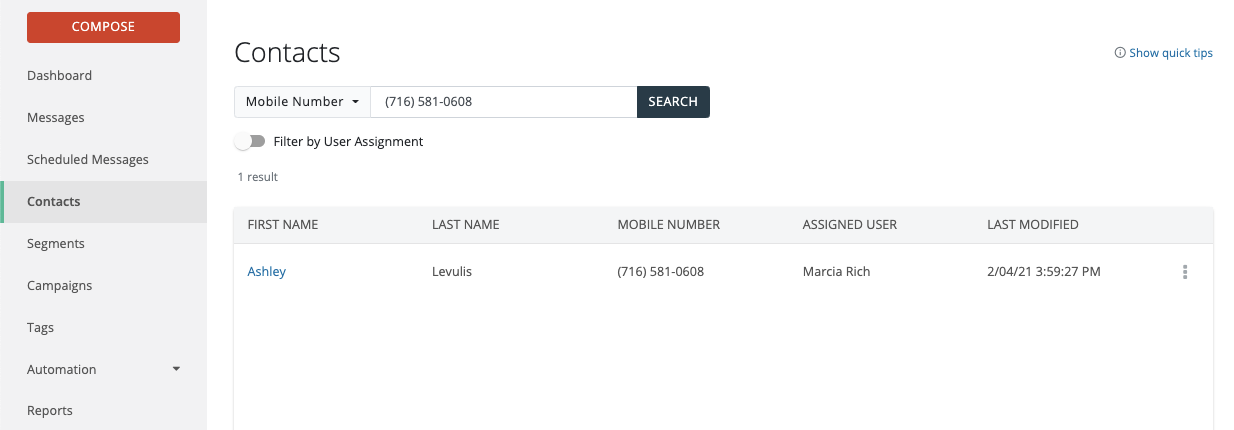This screenshot has width=1234, height=430.
Task: Sort by the First Name column header
Action: [x=283, y=225]
